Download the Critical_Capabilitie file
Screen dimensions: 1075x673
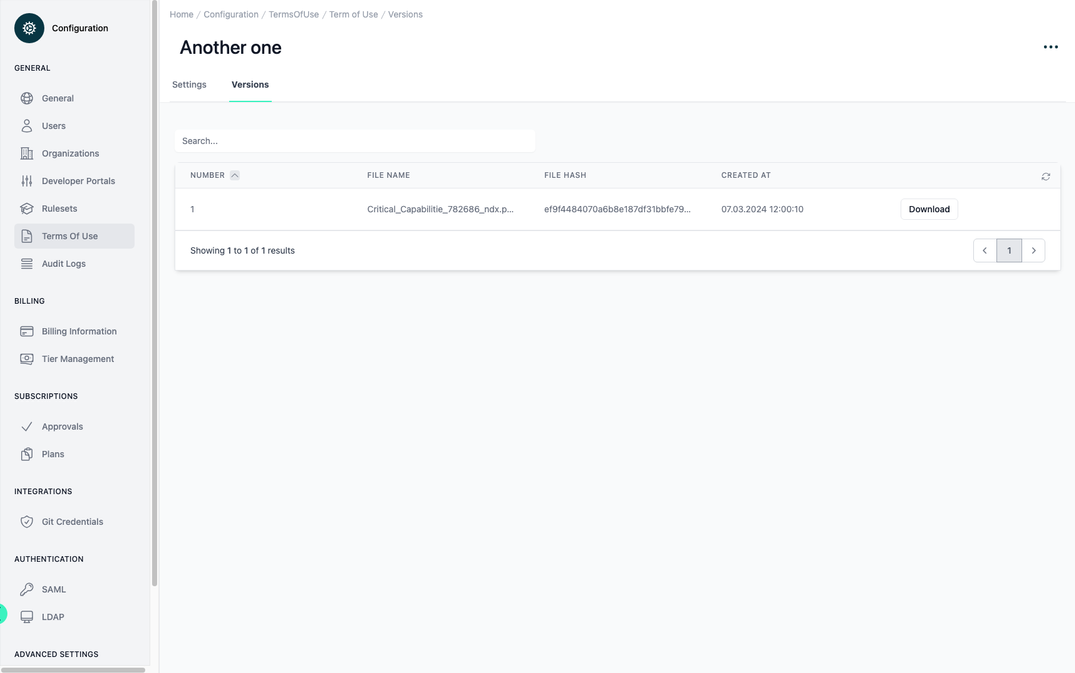point(929,207)
